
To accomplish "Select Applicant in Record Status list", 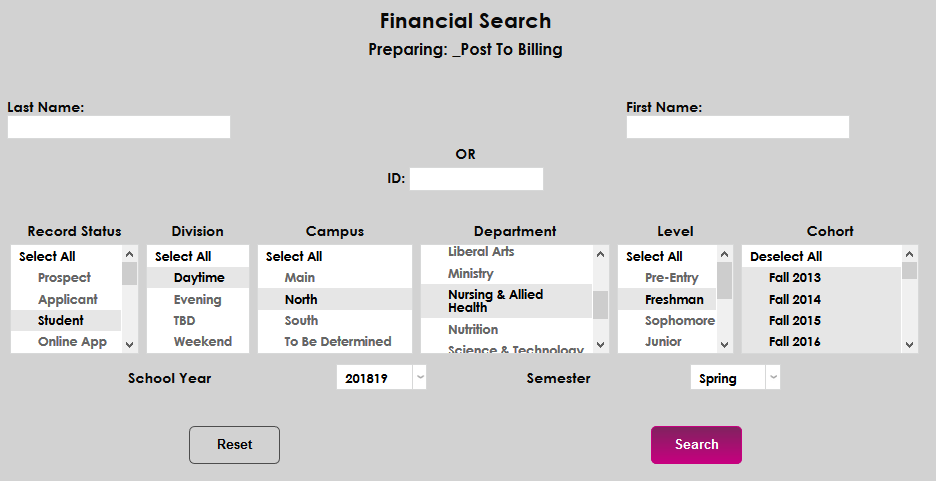I will tap(68, 300).
